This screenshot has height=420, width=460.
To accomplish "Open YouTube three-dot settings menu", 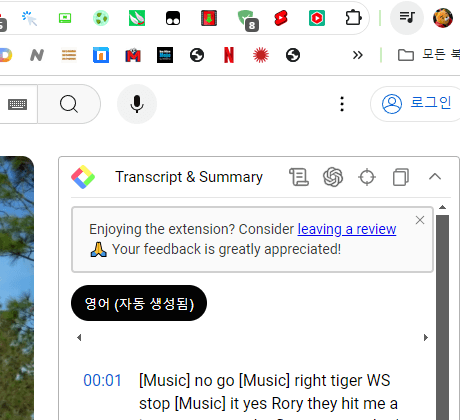I will pos(342,104).
